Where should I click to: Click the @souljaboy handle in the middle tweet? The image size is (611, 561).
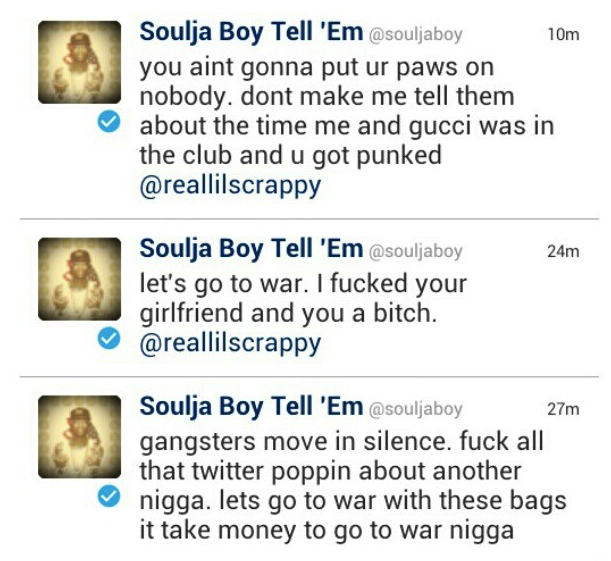[415, 252]
